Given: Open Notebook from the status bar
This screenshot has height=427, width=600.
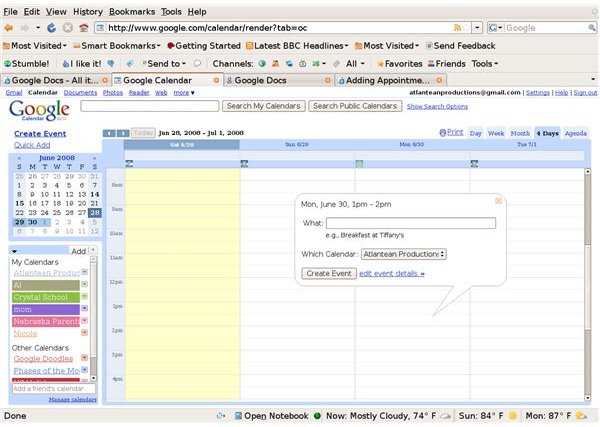Looking at the screenshot, I should pos(271,416).
